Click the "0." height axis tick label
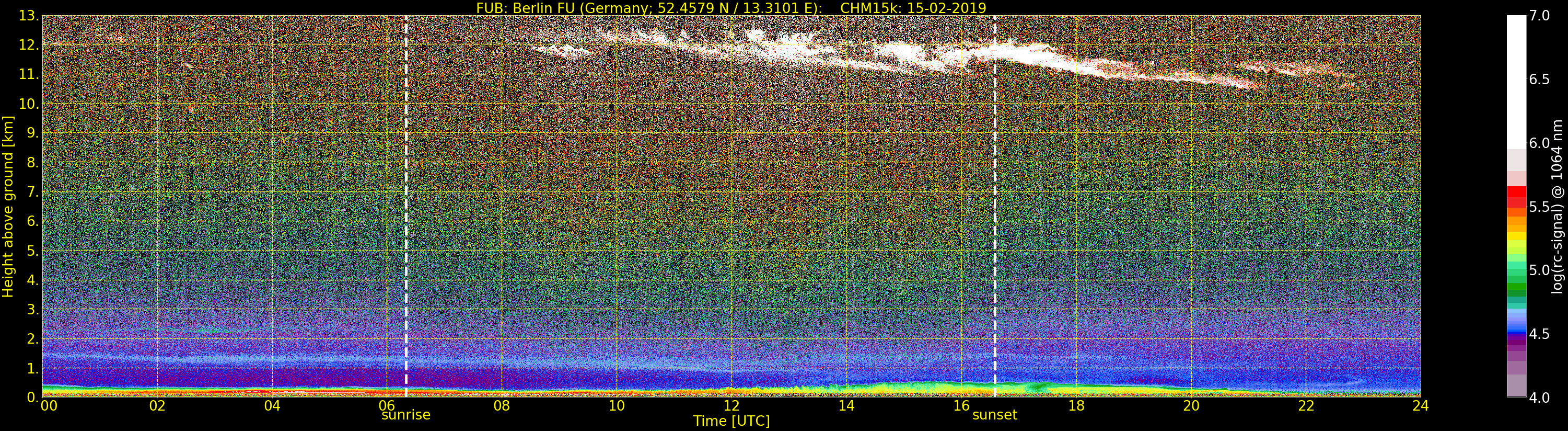The width and height of the screenshot is (1568, 431). (x=33, y=398)
